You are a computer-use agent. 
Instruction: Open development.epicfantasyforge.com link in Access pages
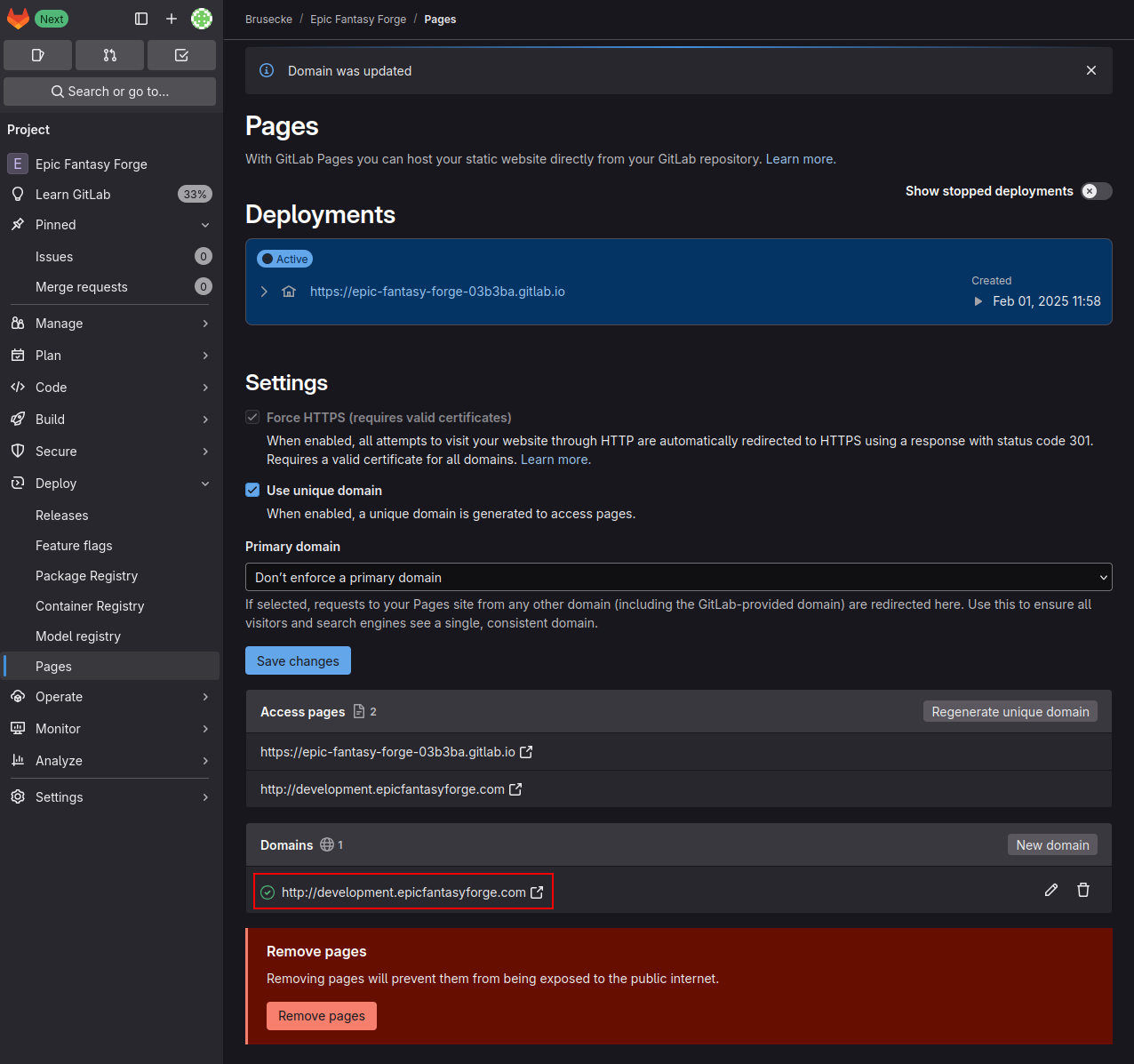coord(382,789)
